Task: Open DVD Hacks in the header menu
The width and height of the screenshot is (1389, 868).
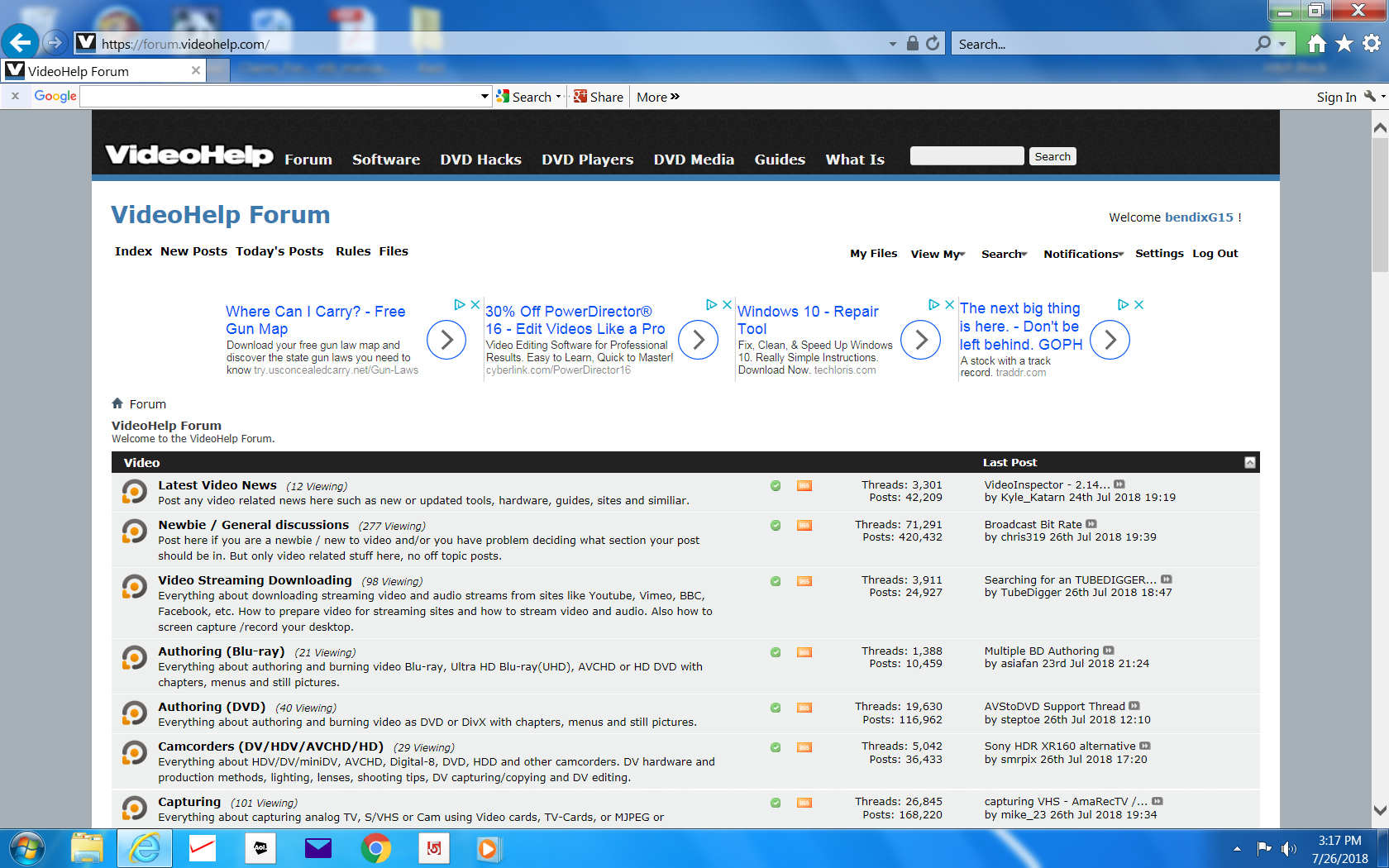Action: tap(480, 160)
